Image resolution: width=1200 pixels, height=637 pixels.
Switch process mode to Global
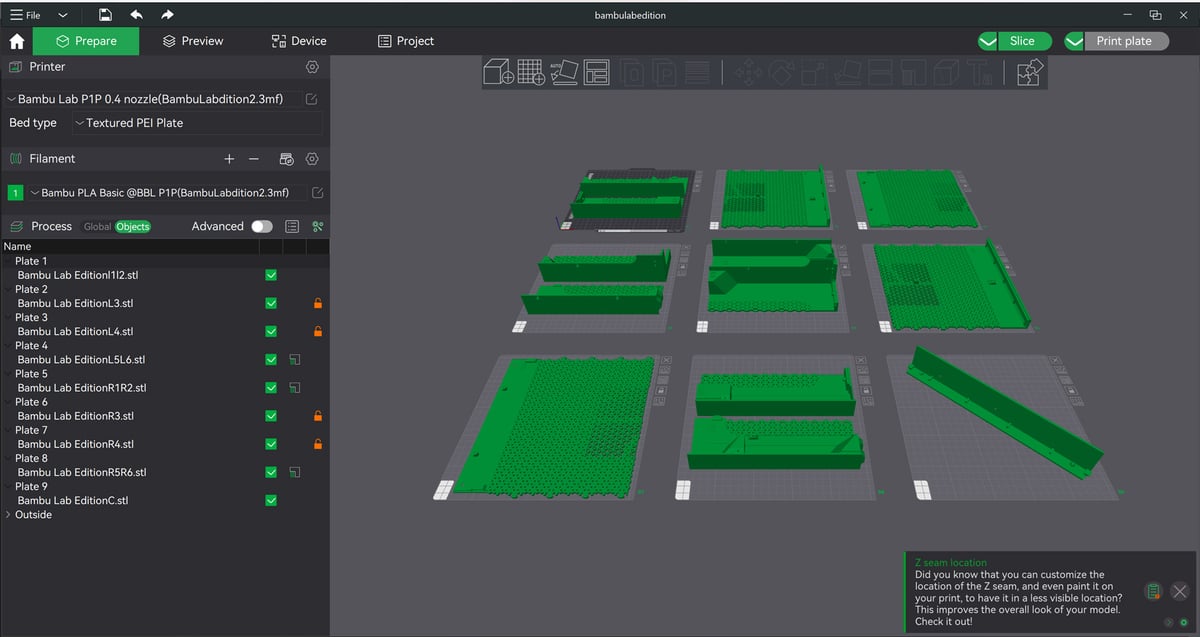[x=97, y=227]
